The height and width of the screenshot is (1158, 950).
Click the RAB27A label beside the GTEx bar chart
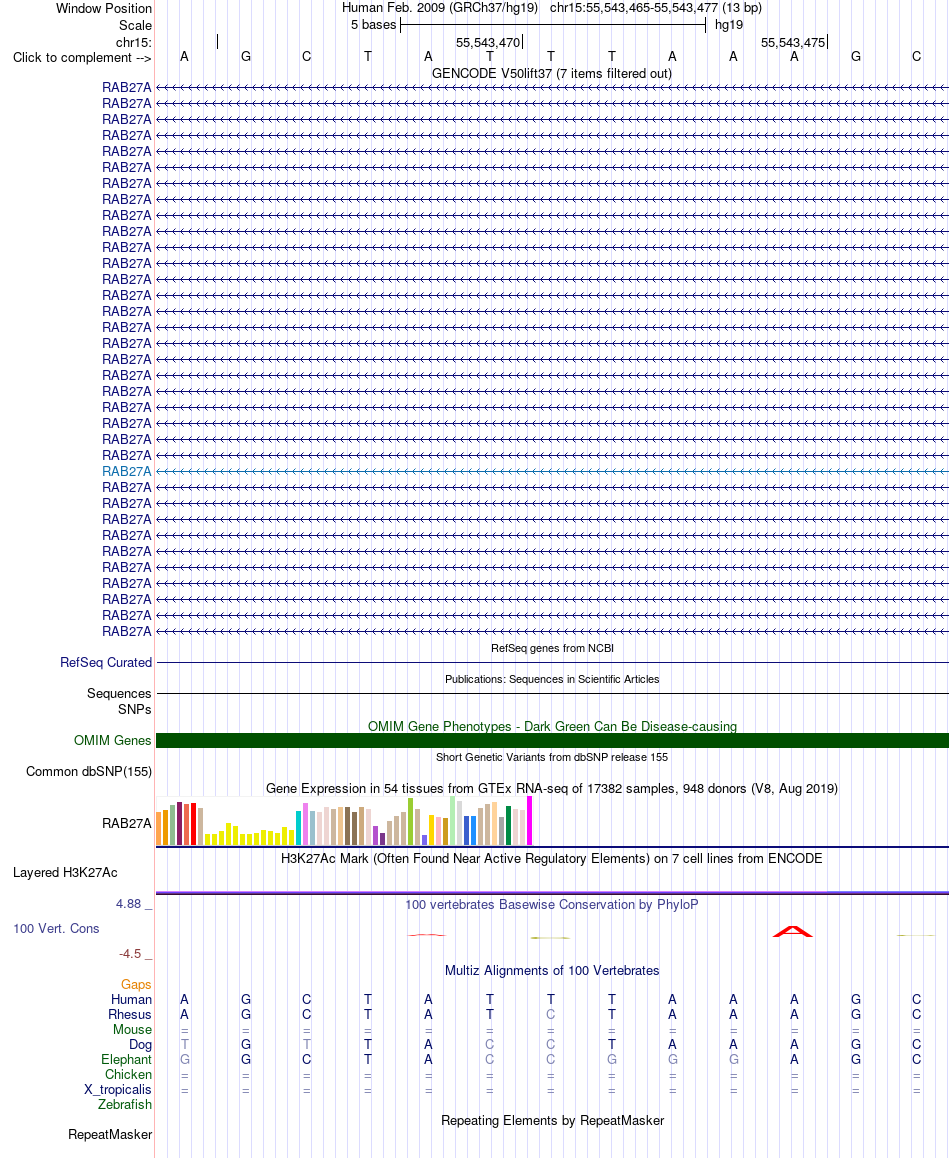126,823
